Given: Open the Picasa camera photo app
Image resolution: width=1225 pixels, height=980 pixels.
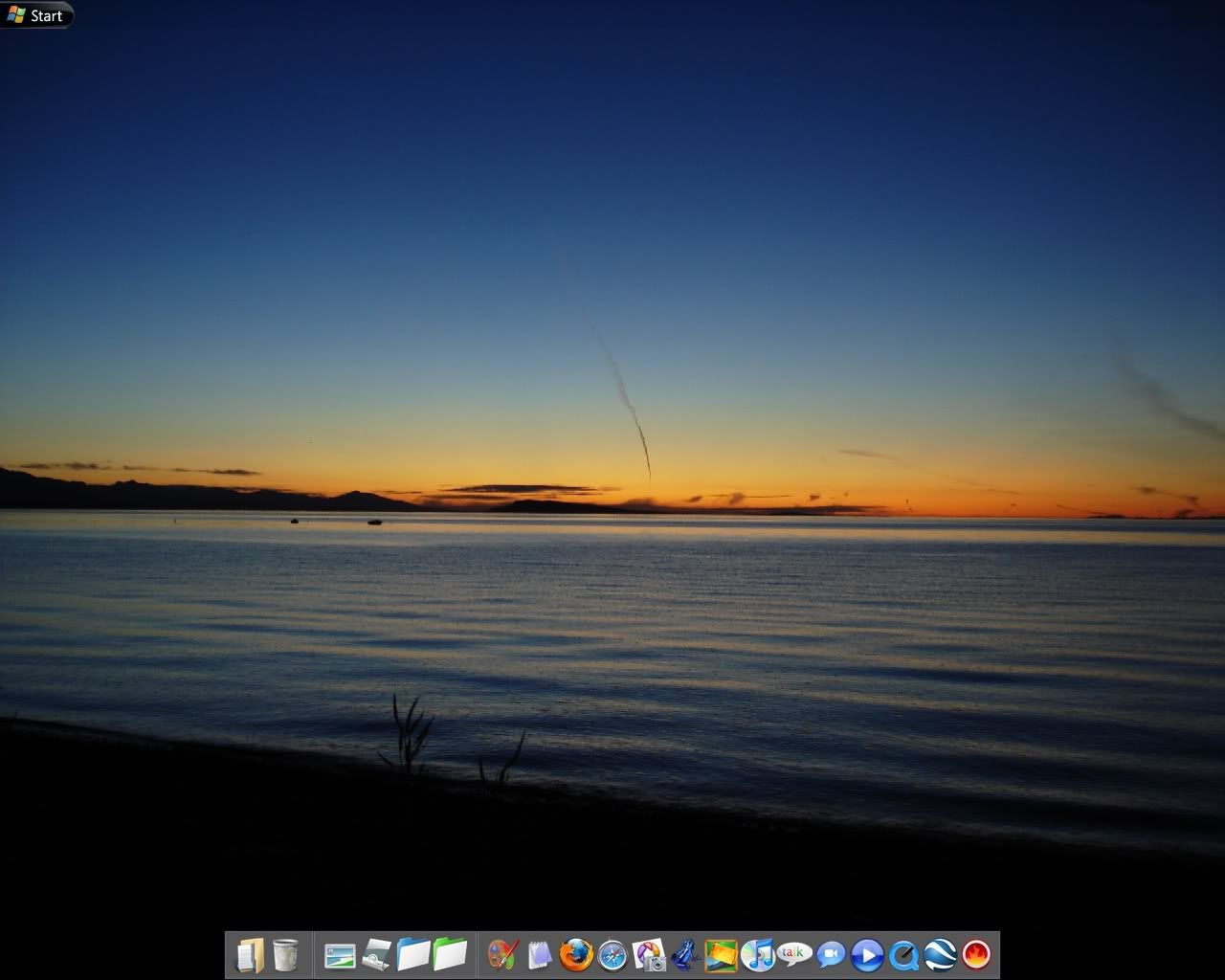Looking at the screenshot, I should 649,955.
